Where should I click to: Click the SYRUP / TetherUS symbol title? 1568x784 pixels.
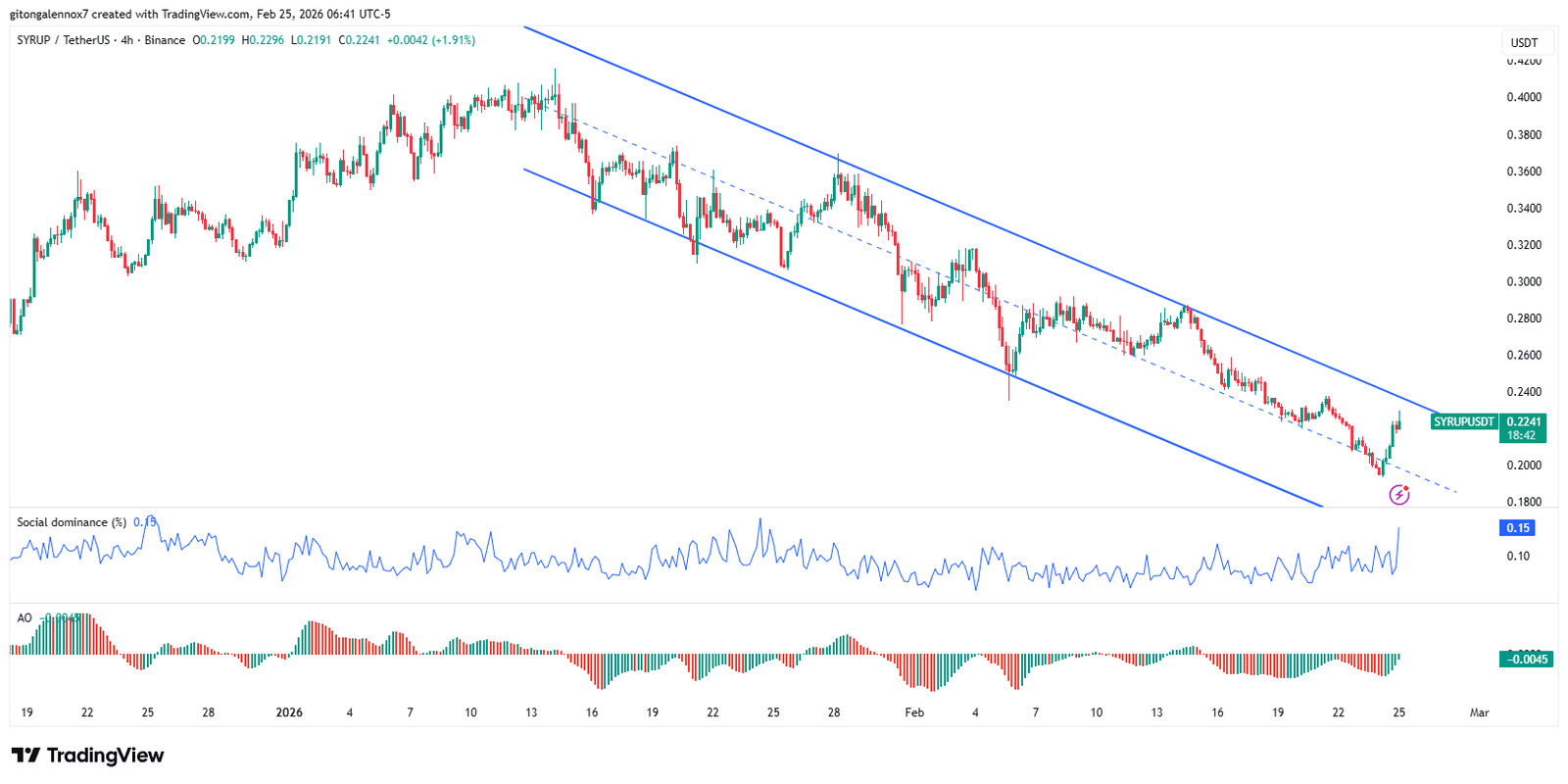click(x=63, y=40)
